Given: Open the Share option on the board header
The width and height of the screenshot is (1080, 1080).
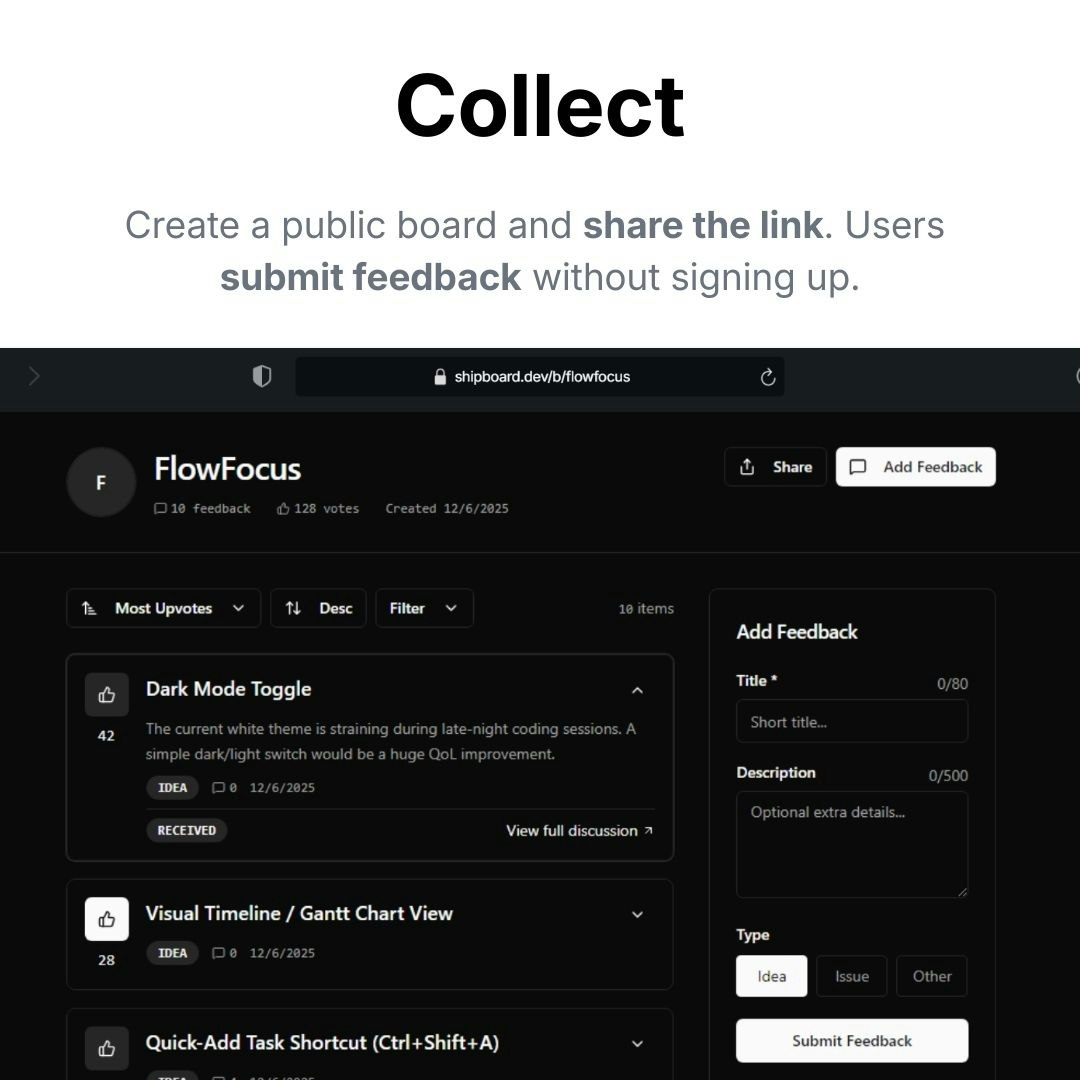Looking at the screenshot, I should point(775,466).
